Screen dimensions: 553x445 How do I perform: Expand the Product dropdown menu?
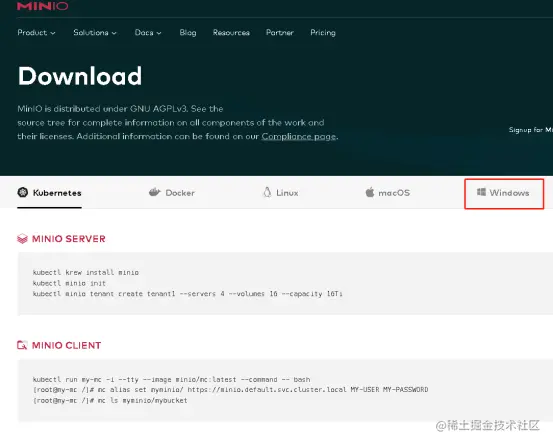pyautogui.click(x=36, y=32)
